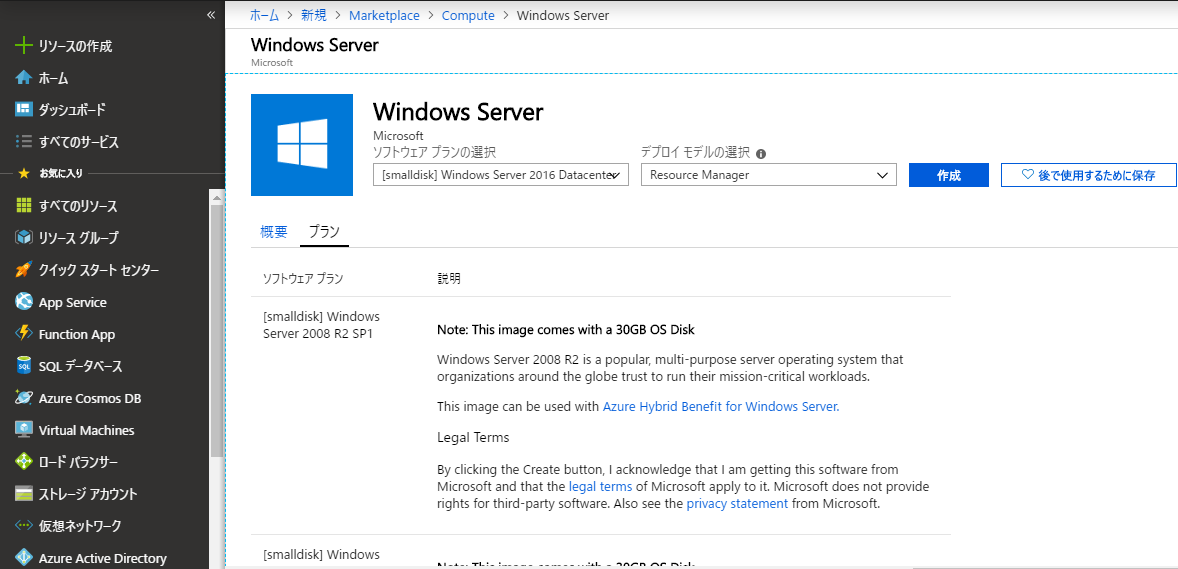Open the SQL データベース icon
This screenshot has height=569, width=1178.
click(x=24, y=366)
